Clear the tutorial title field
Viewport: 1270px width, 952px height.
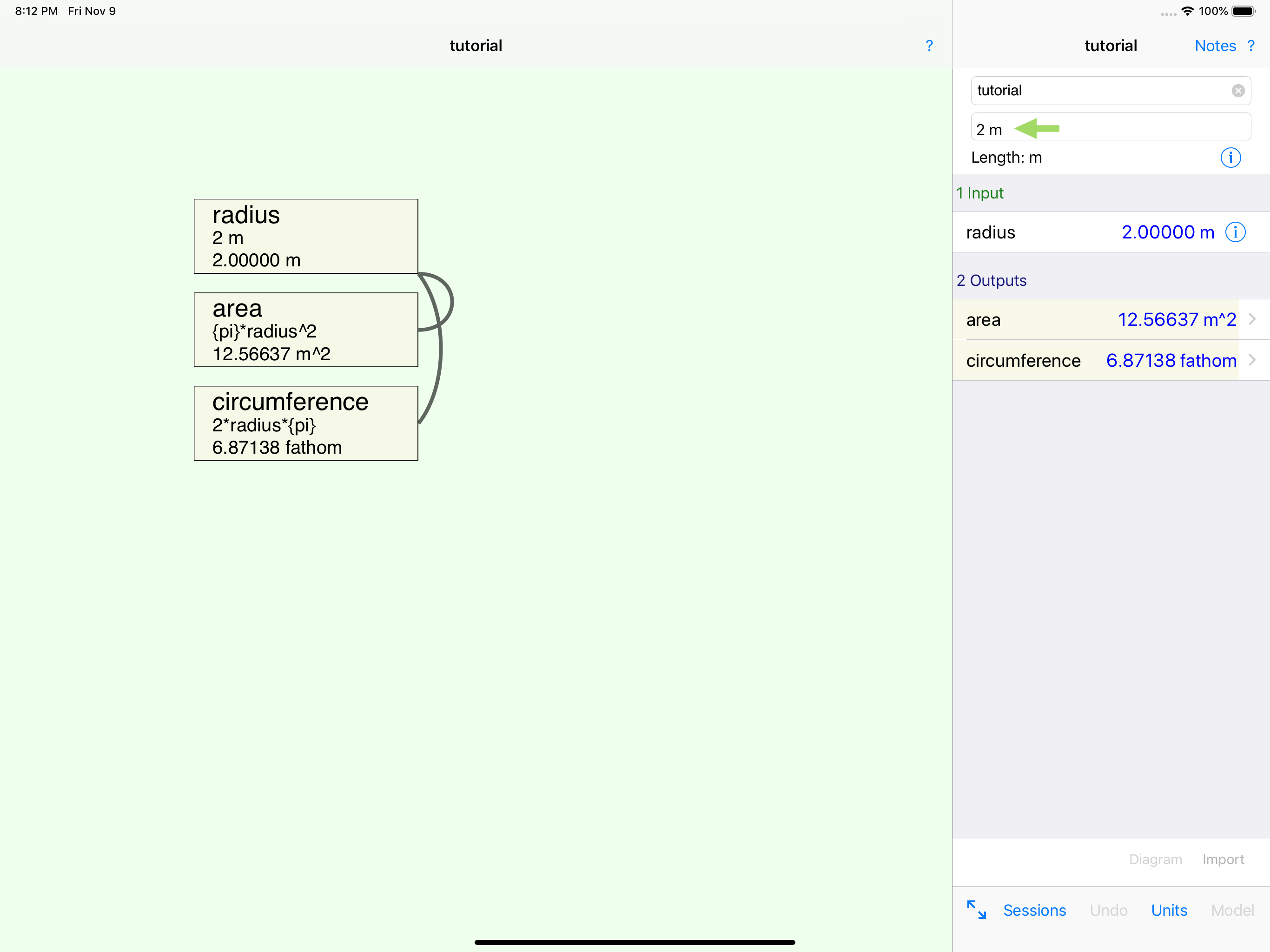coord(1238,91)
